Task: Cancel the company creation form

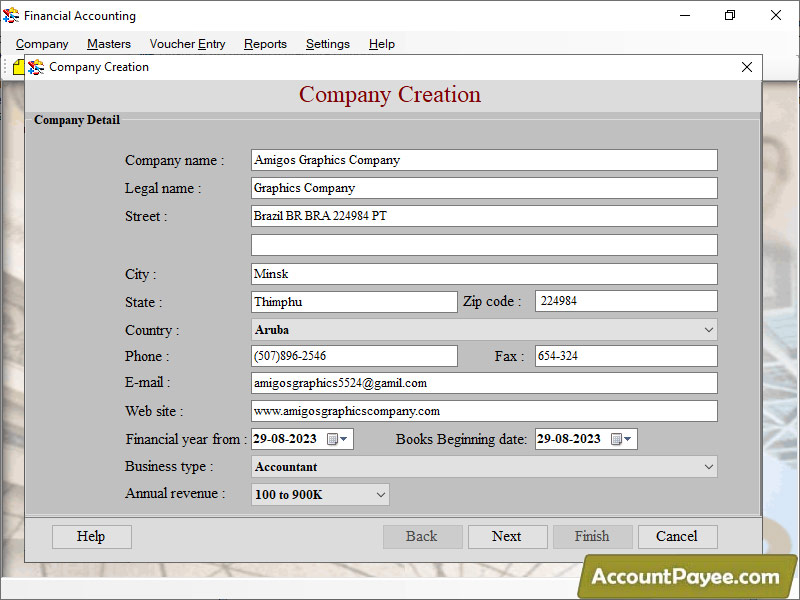Action: [x=677, y=536]
